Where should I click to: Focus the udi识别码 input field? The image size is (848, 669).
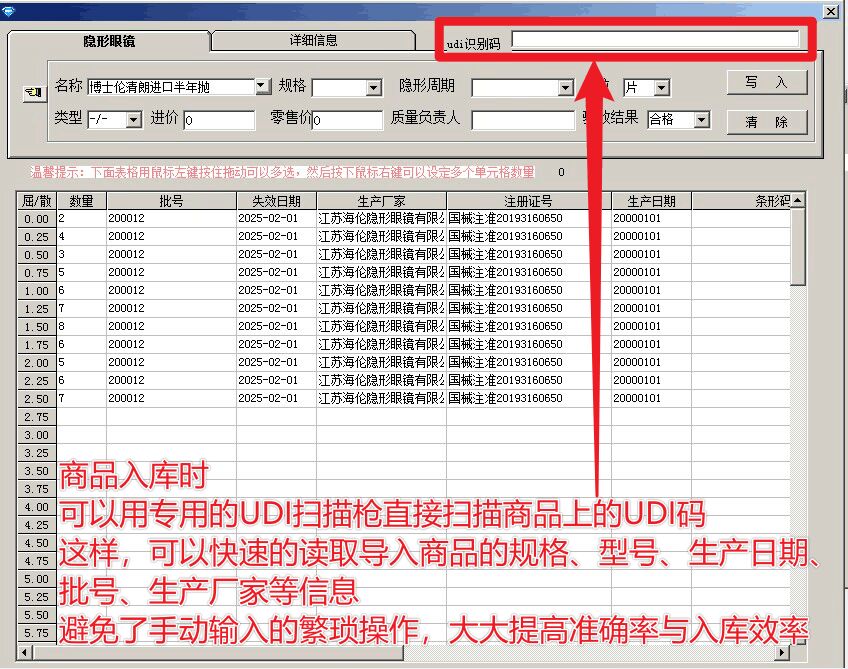coord(655,39)
